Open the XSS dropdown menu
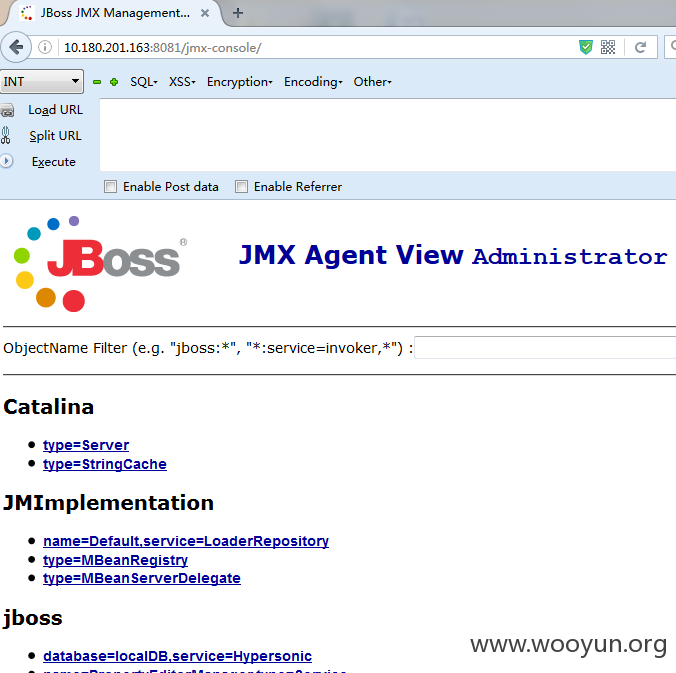Viewport: 676px width, 673px height. 182,82
